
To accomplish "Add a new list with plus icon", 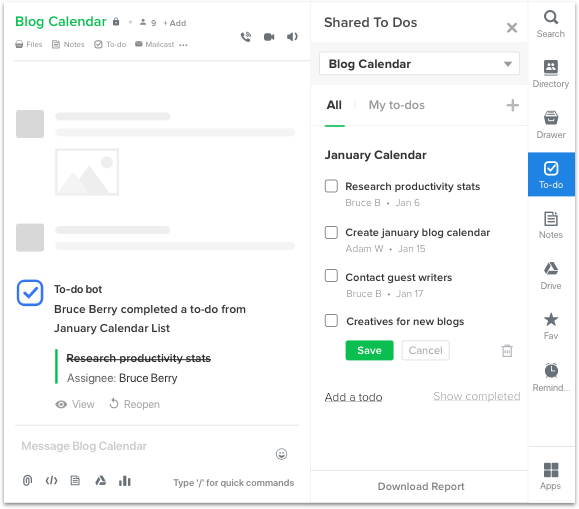I will pyautogui.click(x=513, y=105).
